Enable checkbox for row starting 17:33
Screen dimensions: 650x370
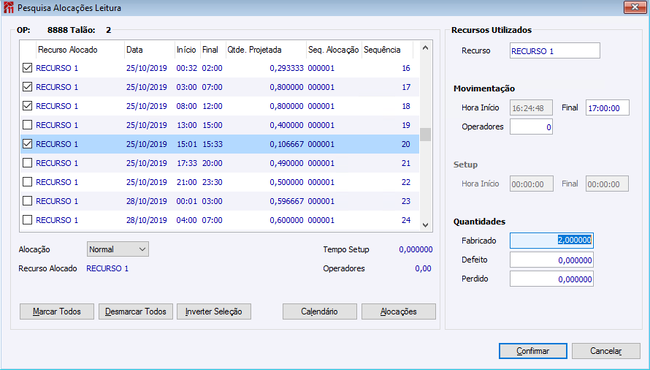[27, 163]
